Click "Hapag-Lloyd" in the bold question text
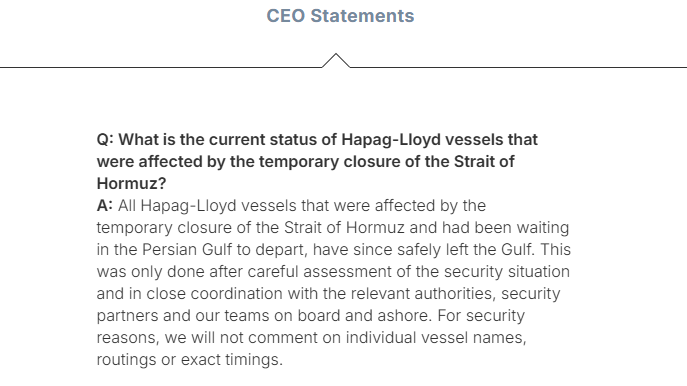This screenshot has width=687, height=386. (x=391, y=140)
